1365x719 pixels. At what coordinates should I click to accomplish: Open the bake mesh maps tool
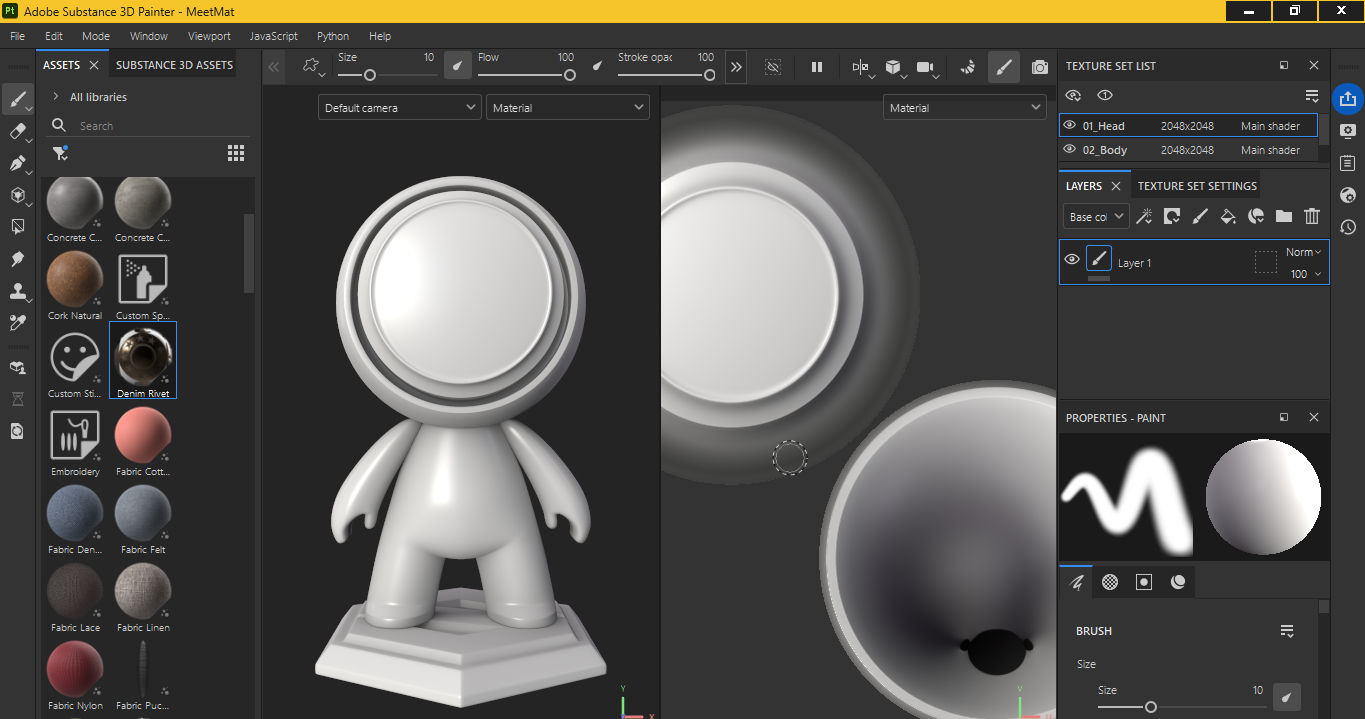17,367
